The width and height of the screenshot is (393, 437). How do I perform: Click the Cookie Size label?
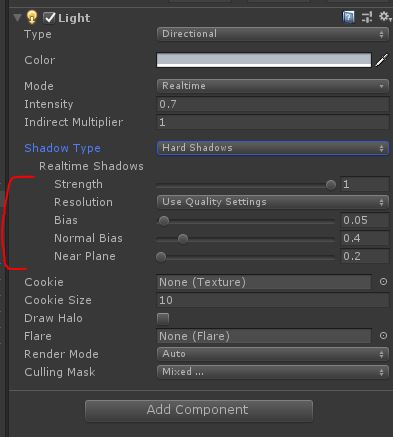coord(58,300)
